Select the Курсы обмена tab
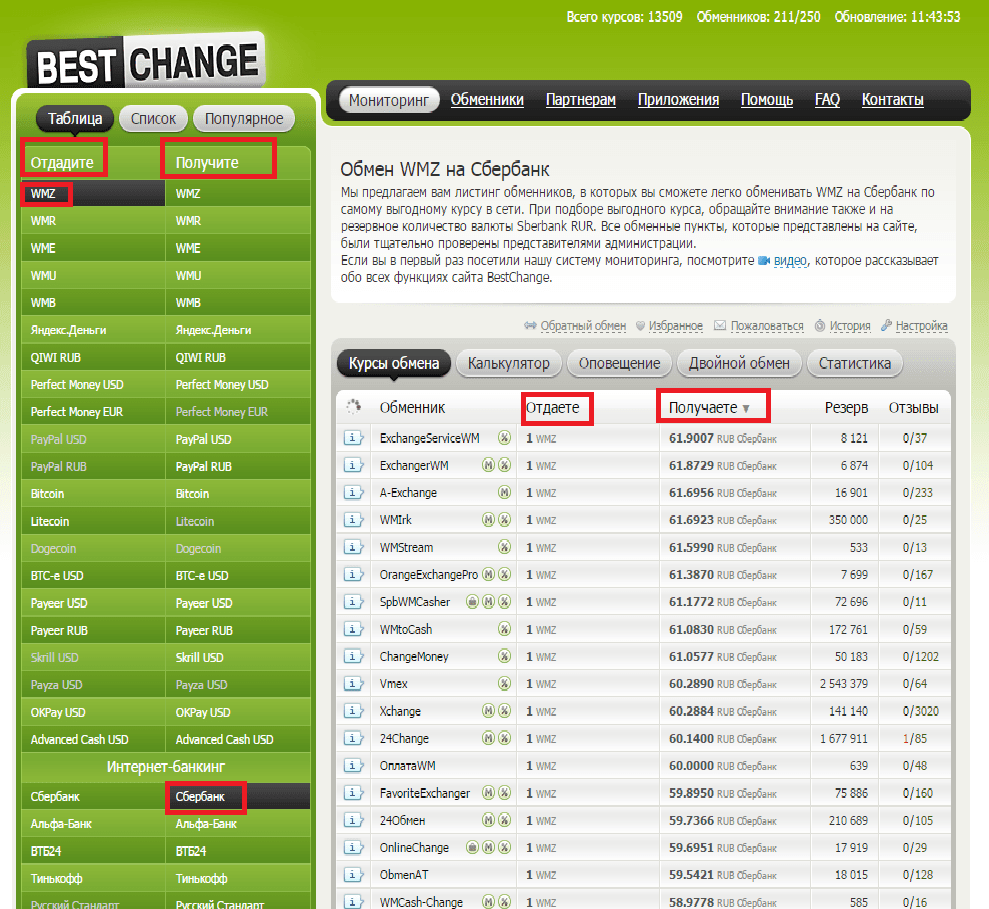989x909 pixels. pos(394,363)
